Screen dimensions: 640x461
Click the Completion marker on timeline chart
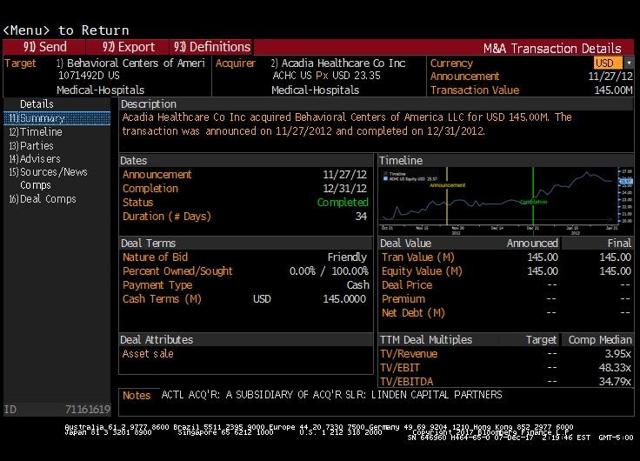[533, 202]
